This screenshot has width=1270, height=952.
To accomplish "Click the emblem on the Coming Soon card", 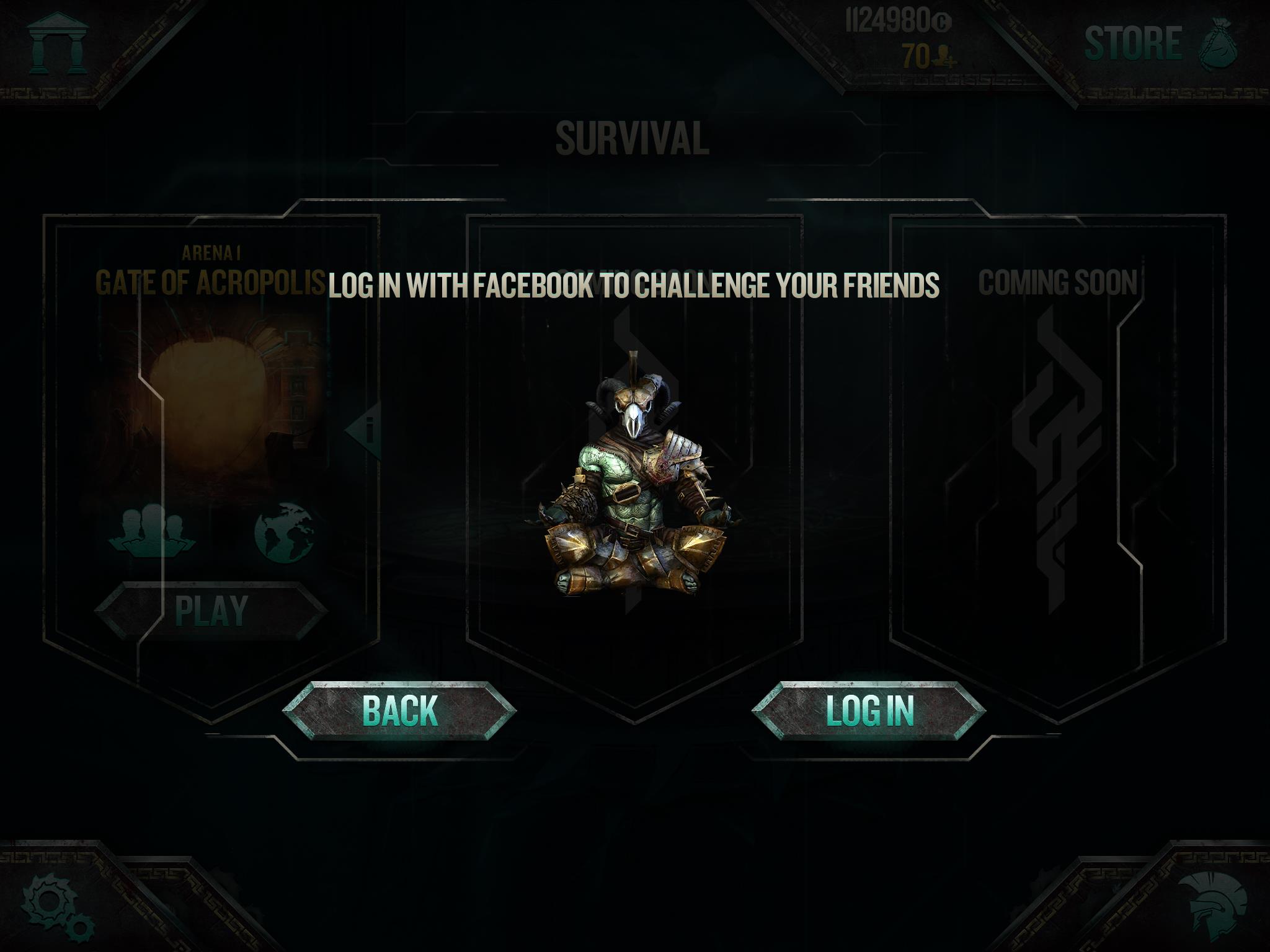I will point(1057,460).
